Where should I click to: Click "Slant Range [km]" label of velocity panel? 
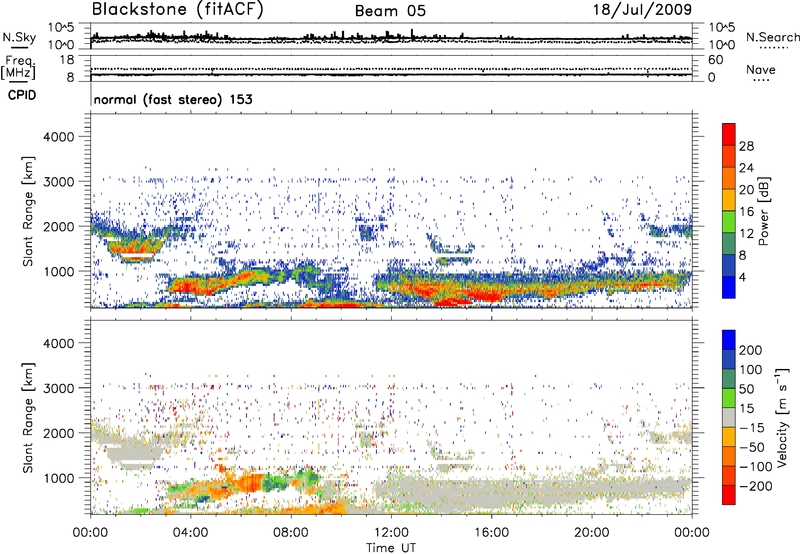(x=28, y=418)
